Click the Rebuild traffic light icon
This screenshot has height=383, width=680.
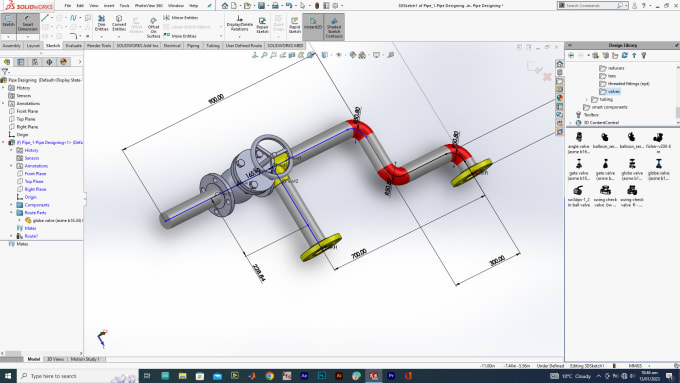(317, 6)
